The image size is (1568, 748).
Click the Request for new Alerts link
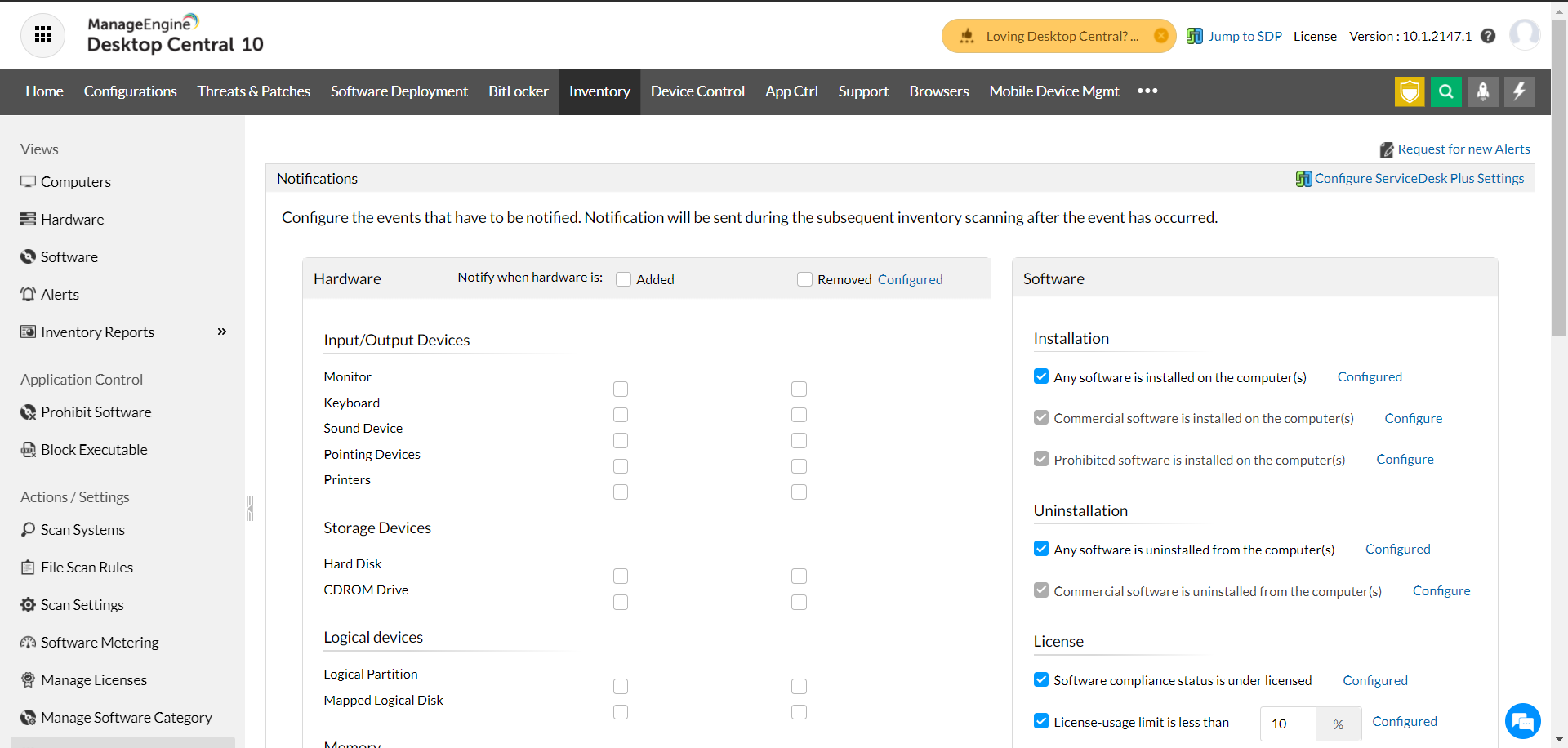[x=1463, y=149]
